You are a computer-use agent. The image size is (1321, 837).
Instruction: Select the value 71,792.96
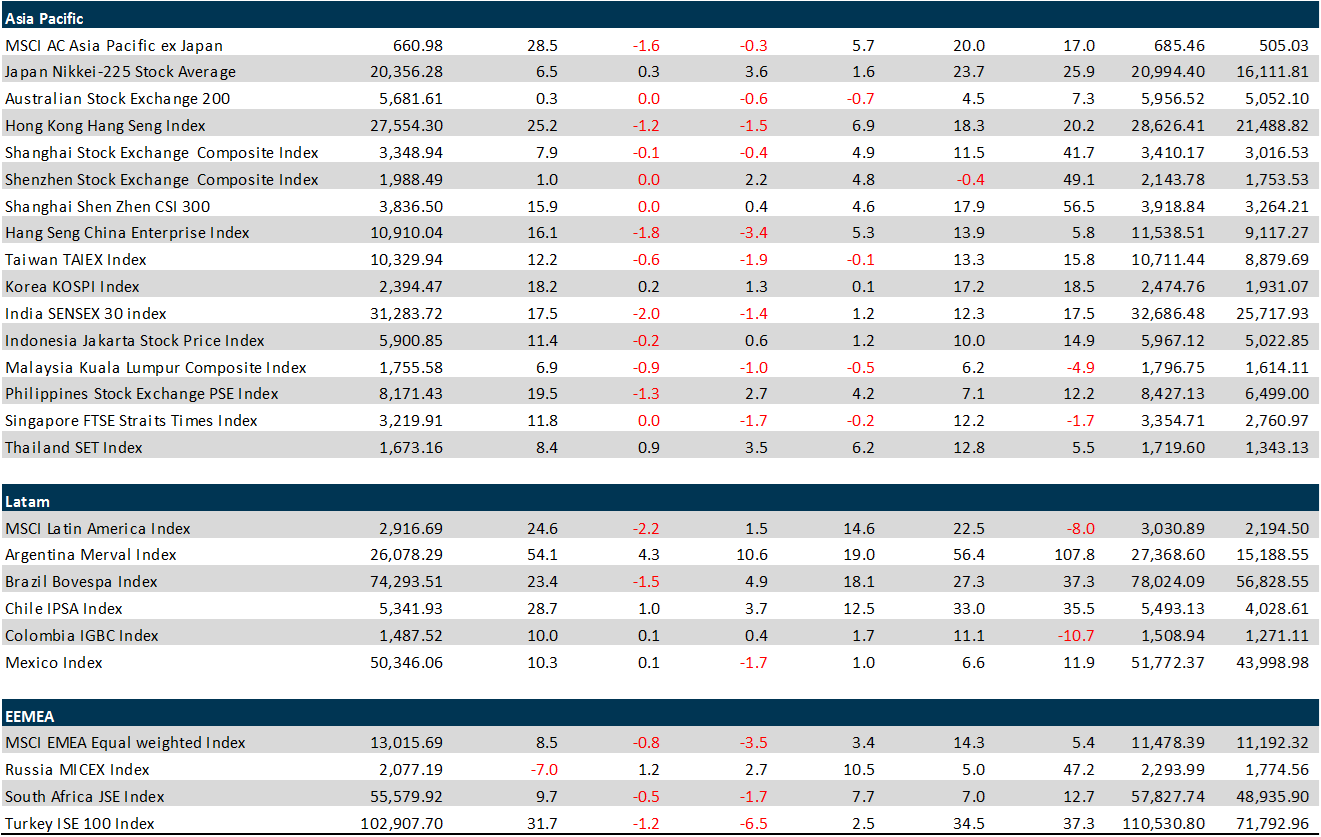(1275, 824)
